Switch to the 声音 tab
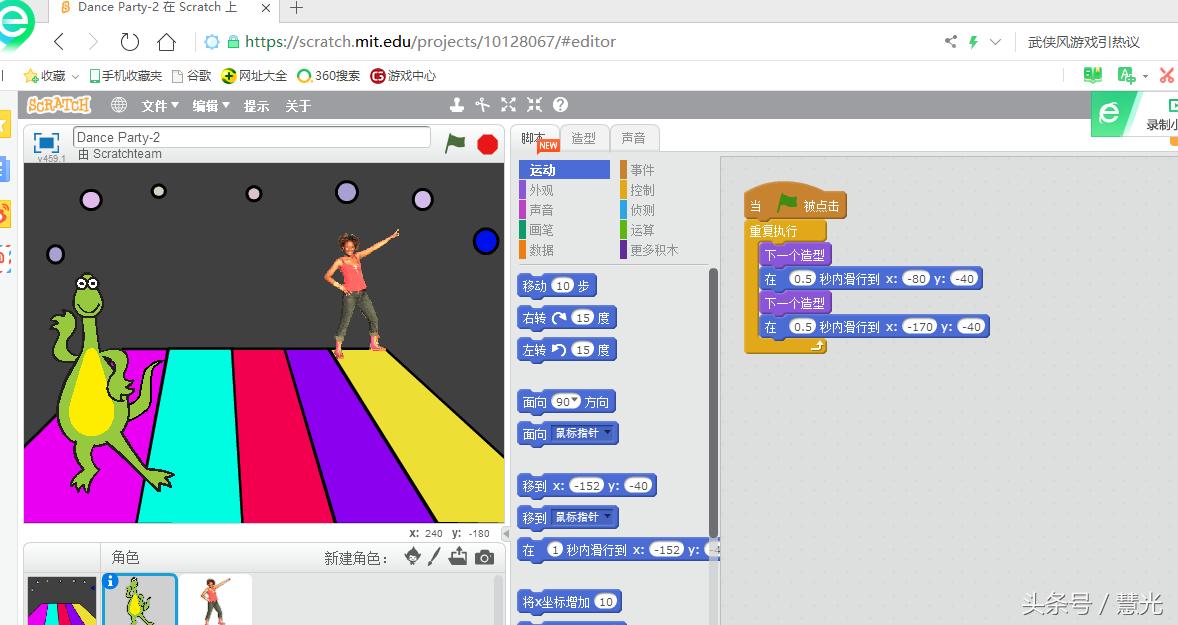 click(x=634, y=137)
